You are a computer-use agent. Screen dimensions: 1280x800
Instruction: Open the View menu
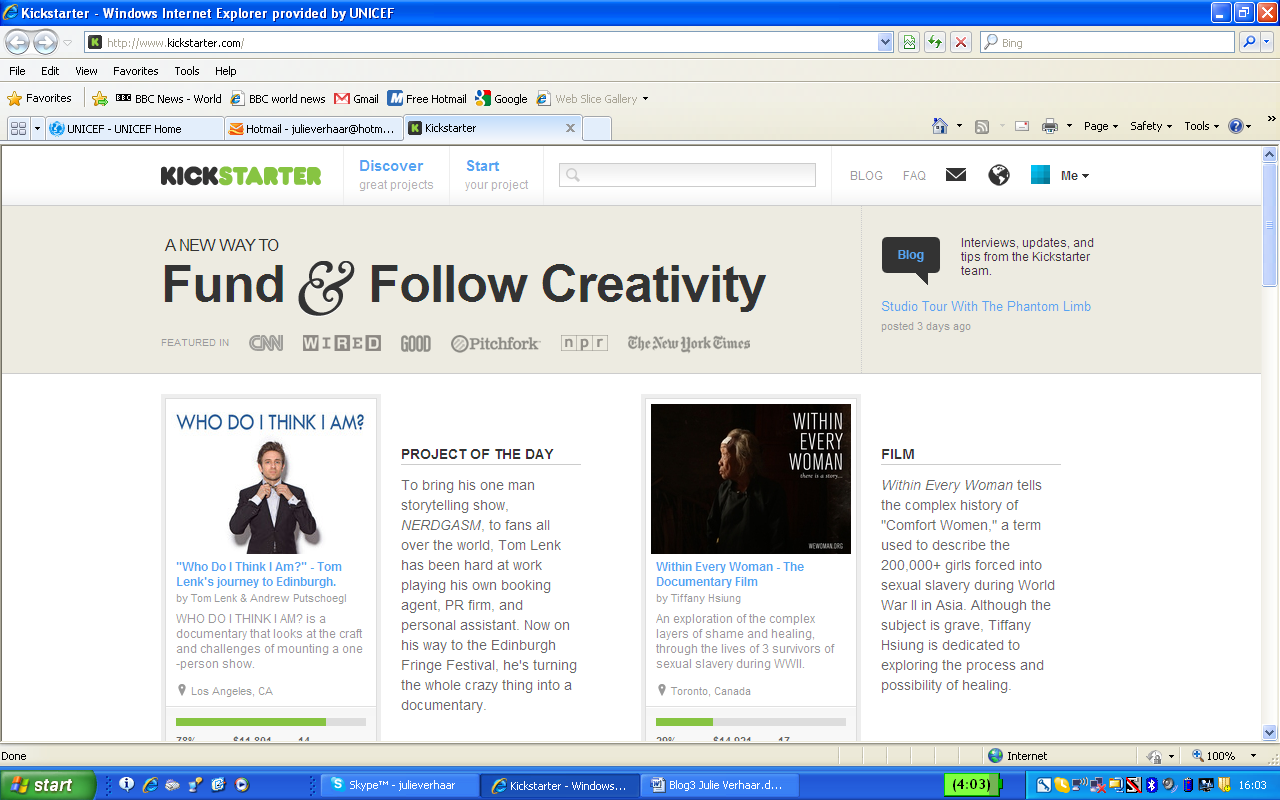point(86,71)
